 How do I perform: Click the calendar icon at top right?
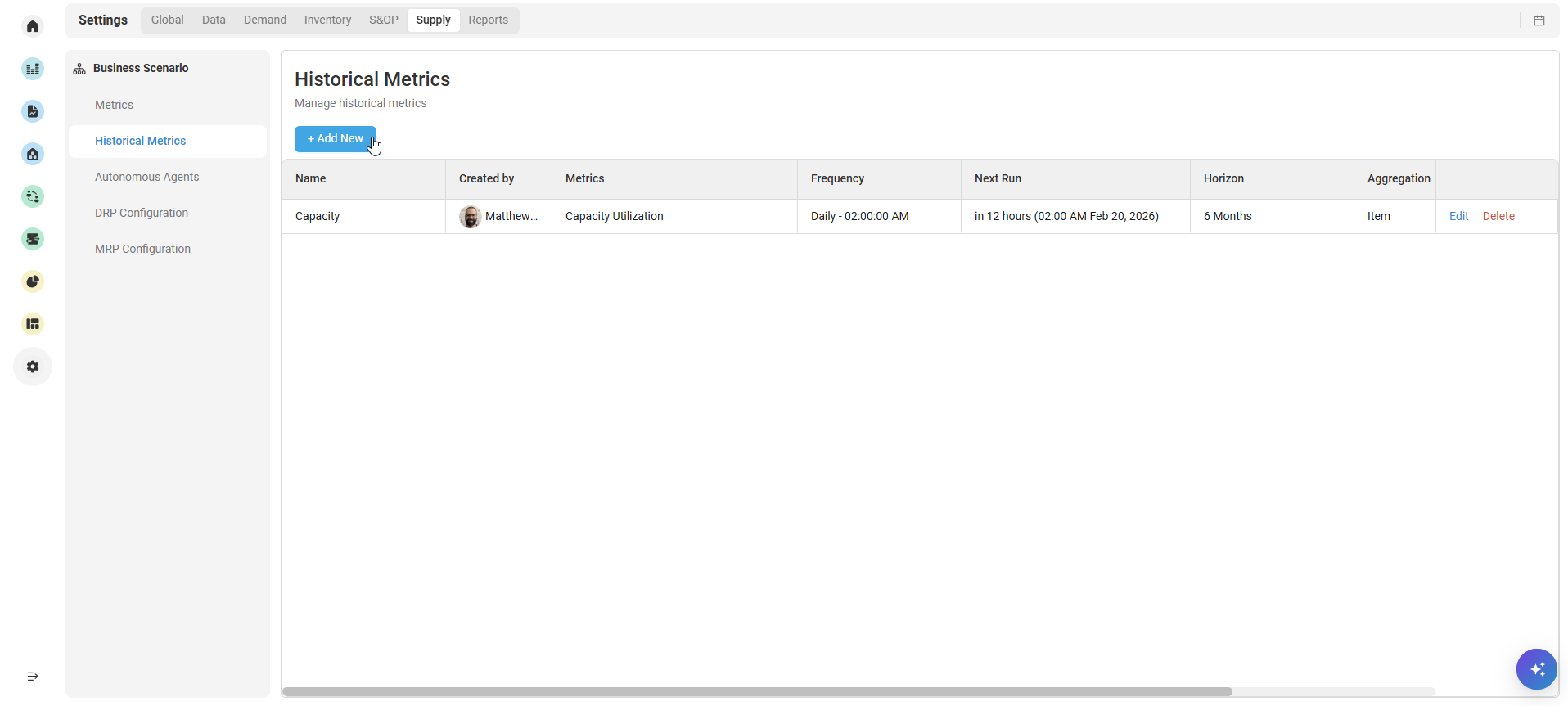pyautogui.click(x=1539, y=20)
